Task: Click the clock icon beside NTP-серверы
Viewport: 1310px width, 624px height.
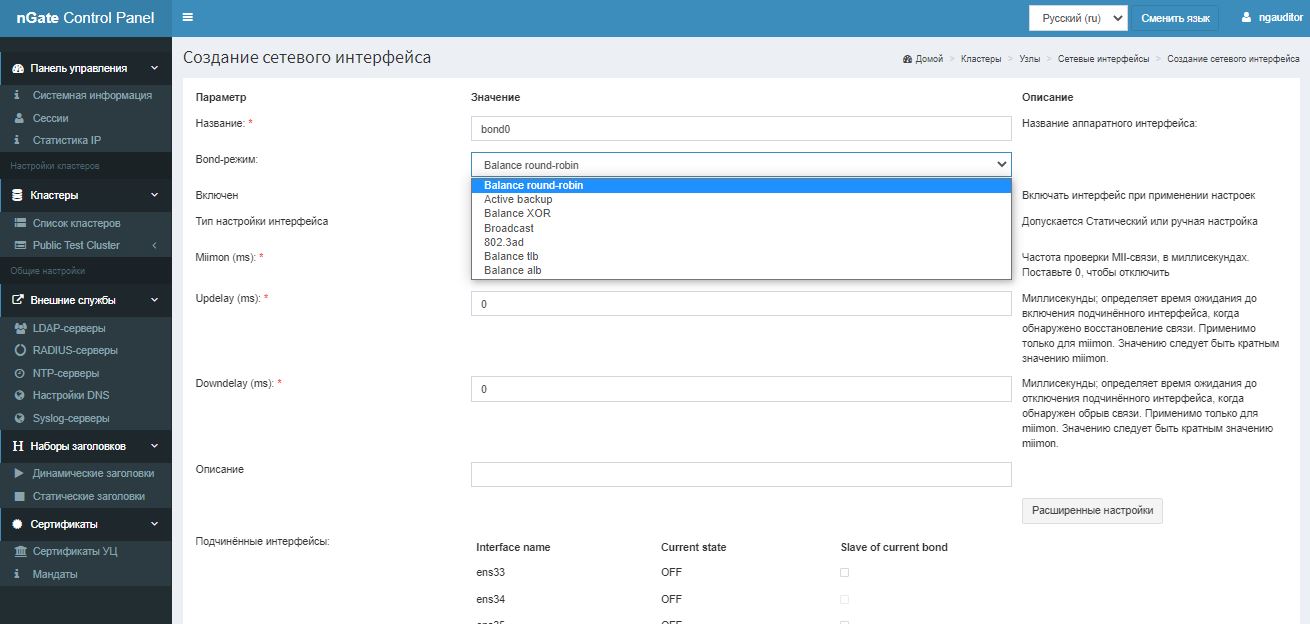Action: click(x=20, y=373)
